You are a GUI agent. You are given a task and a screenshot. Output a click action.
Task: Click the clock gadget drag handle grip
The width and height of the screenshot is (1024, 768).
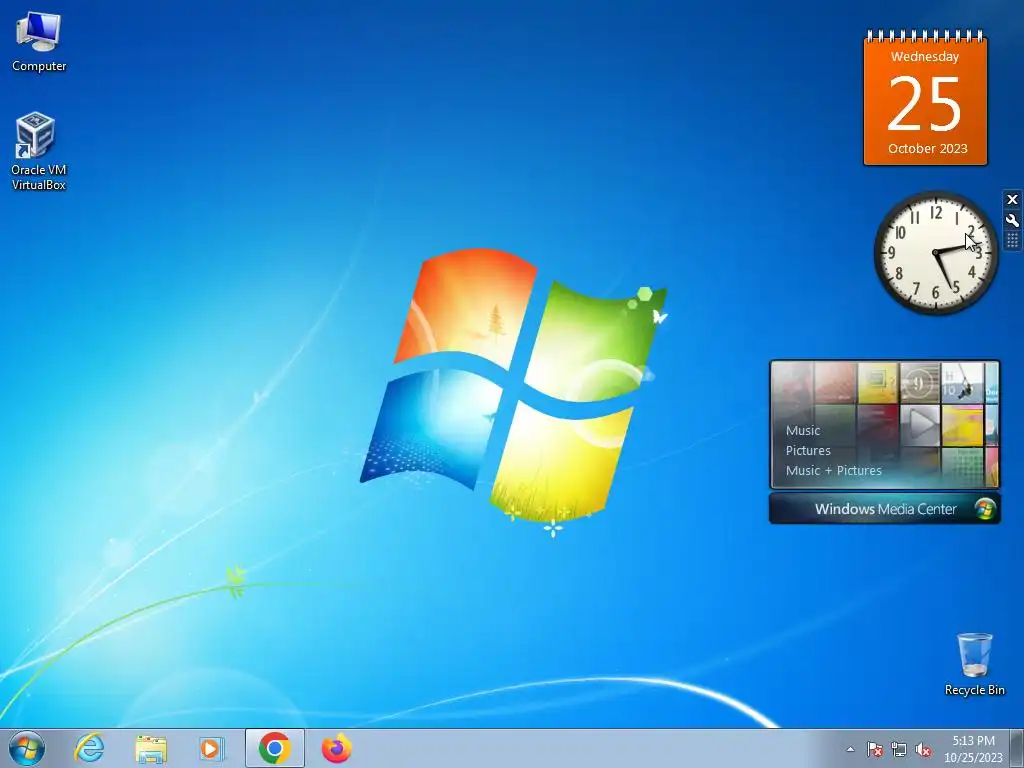point(1012,241)
